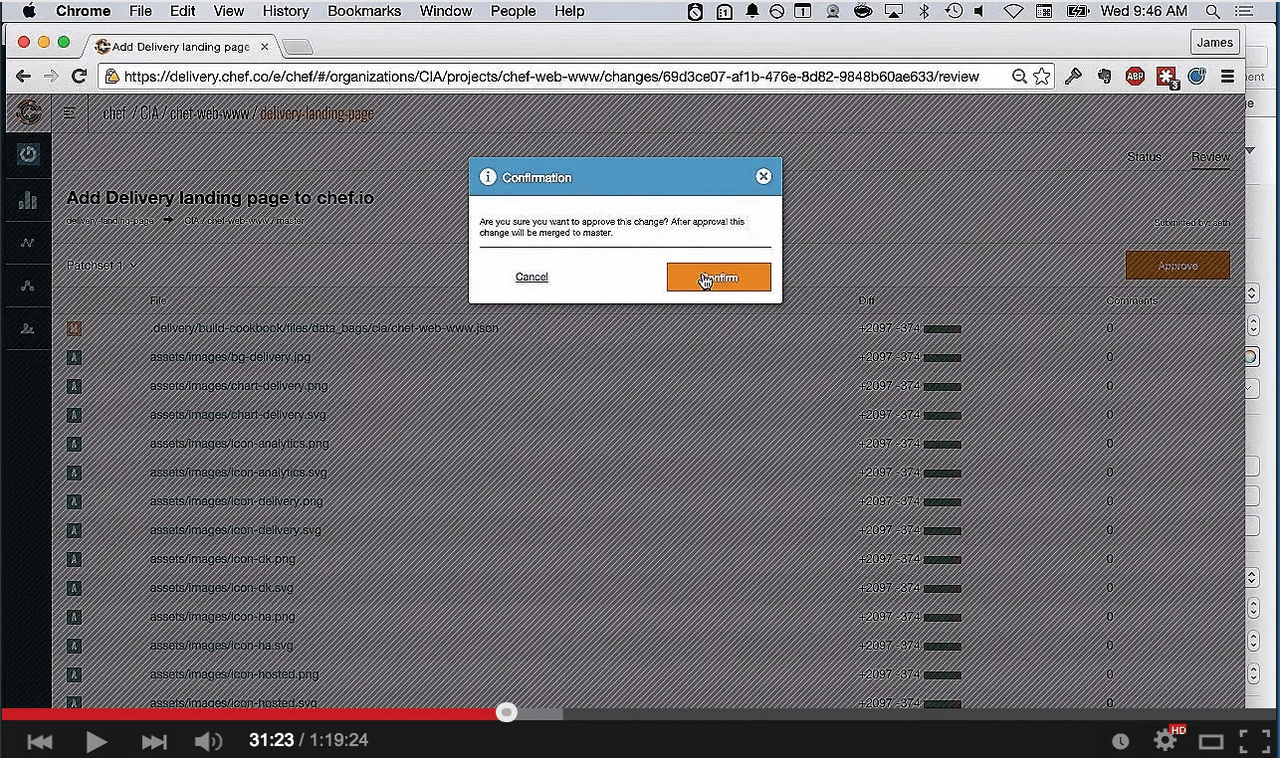Open assets/images/chart-delivery.png file

click(x=239, y=386)
